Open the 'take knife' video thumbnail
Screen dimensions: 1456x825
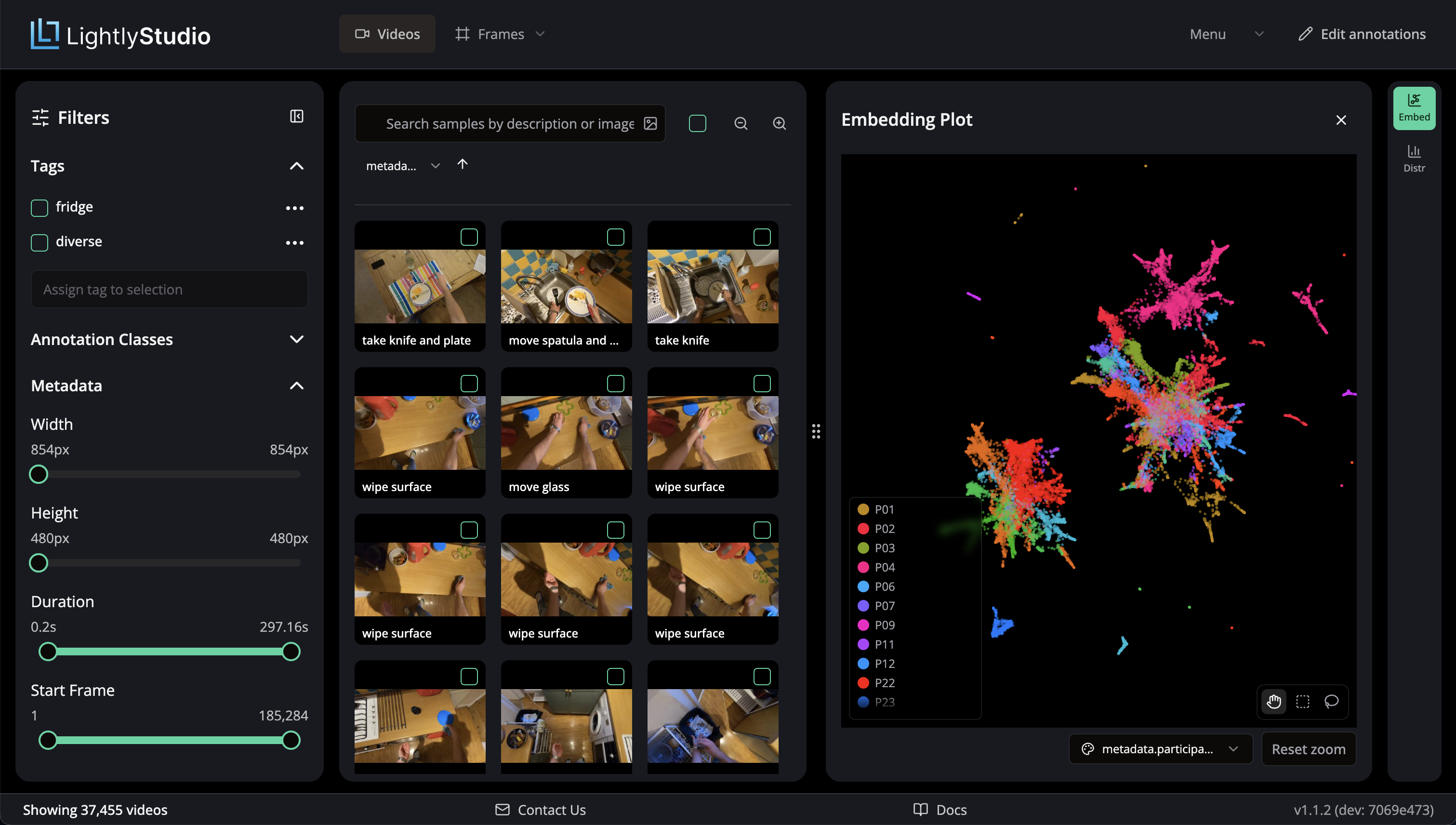[x=713, y=287]
